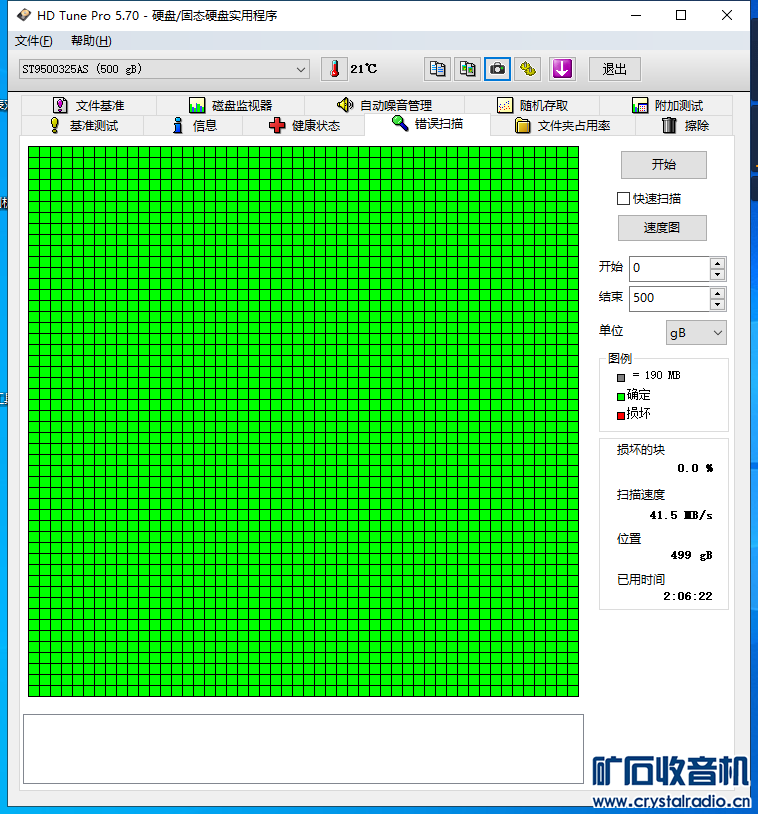Save screenshot with the camera icon
The height and width of the screenshot is (814, 758).
pyautogui.click(x=497, y=69)
